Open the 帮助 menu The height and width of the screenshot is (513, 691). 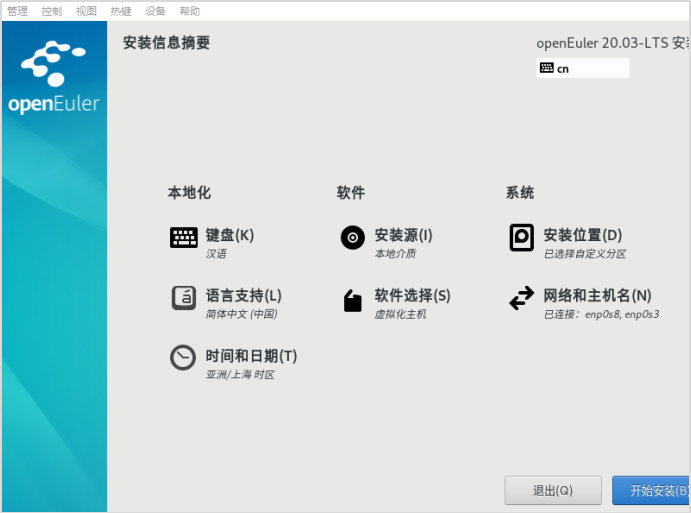coord(189,11)
